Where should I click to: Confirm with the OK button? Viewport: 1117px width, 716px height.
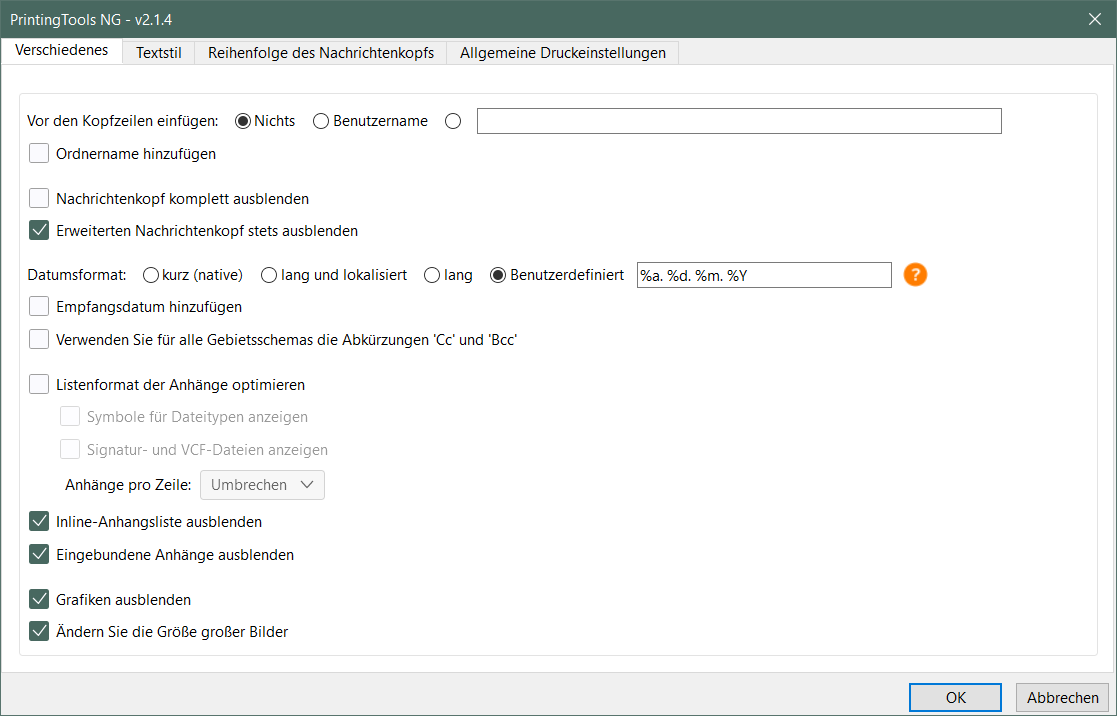[955, 697]
